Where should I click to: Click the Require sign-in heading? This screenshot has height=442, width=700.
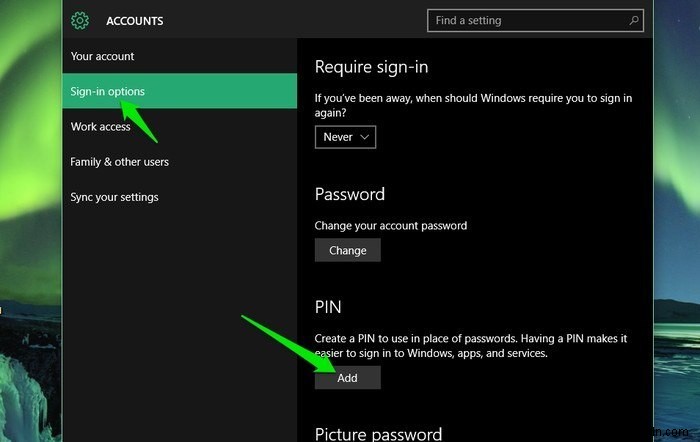point(371,67)
